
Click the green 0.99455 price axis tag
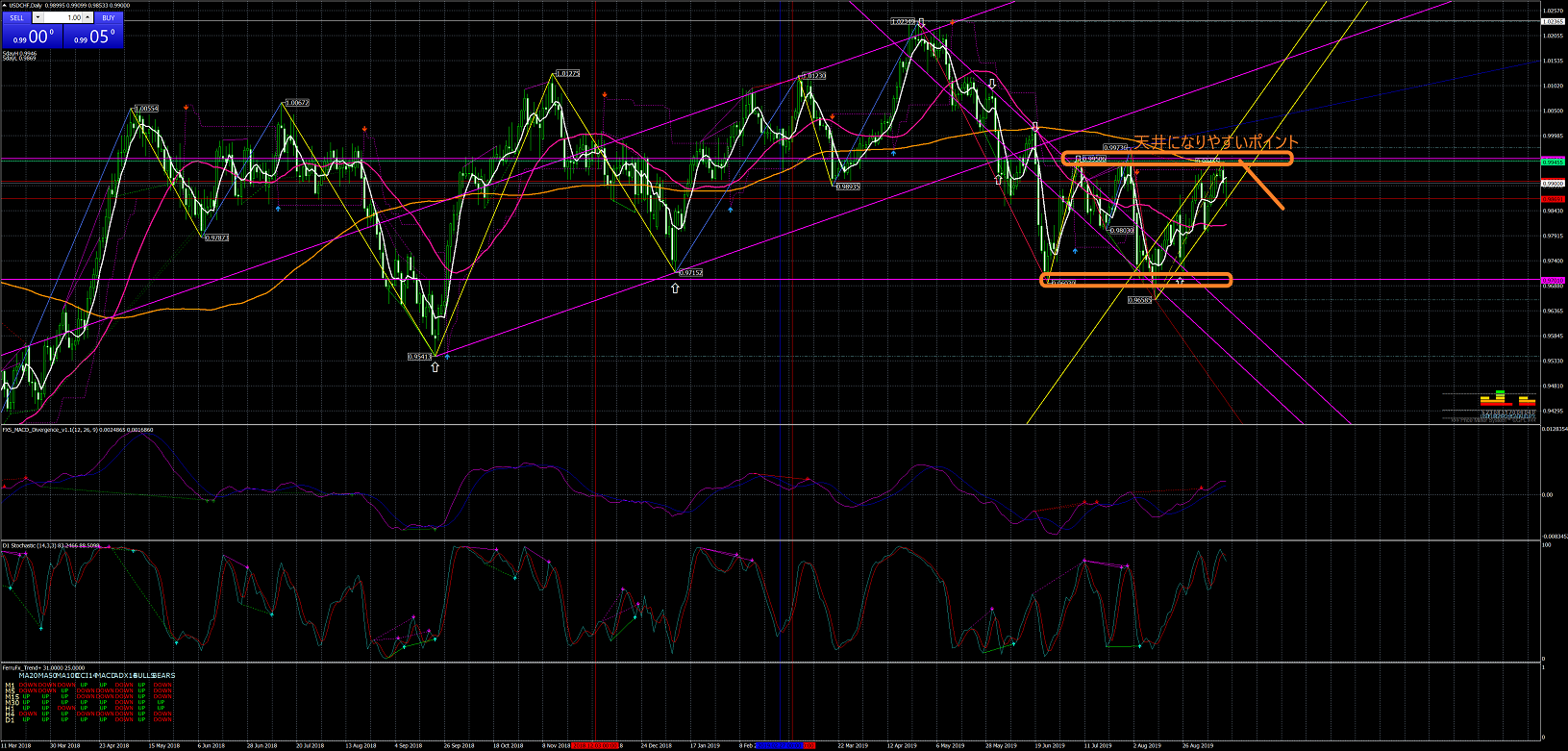click(x=1553, y=162)
